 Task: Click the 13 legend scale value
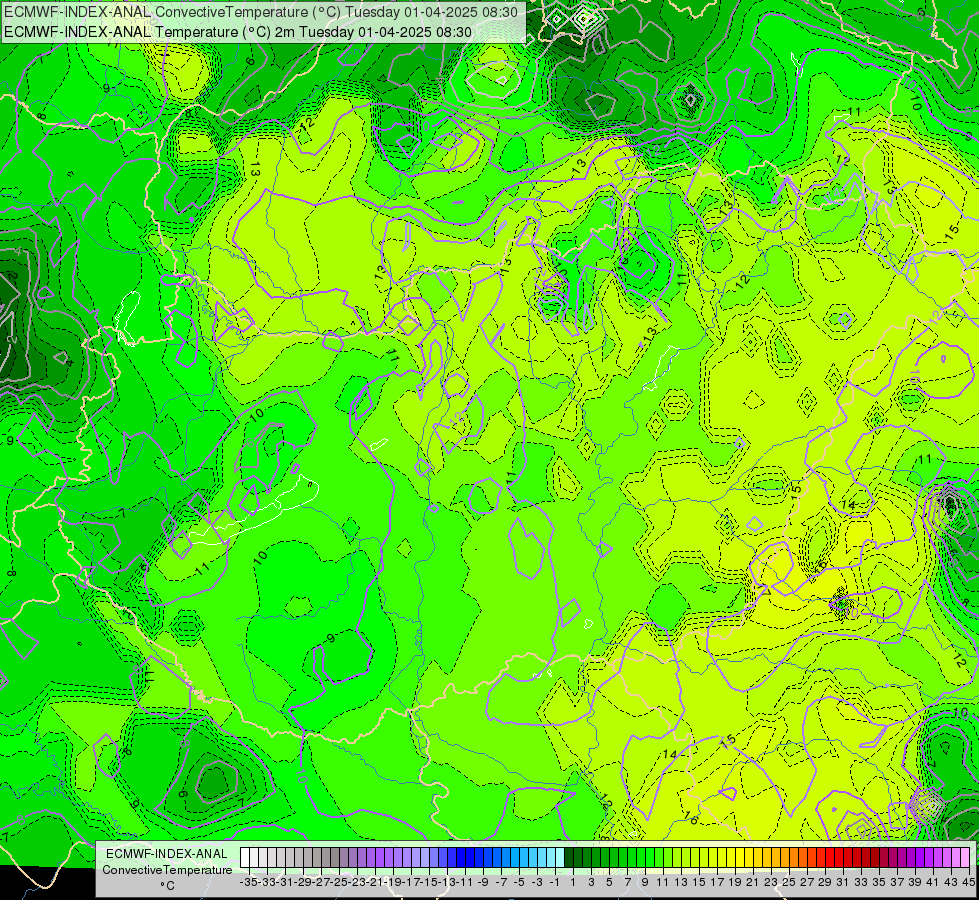coord(681,883)
